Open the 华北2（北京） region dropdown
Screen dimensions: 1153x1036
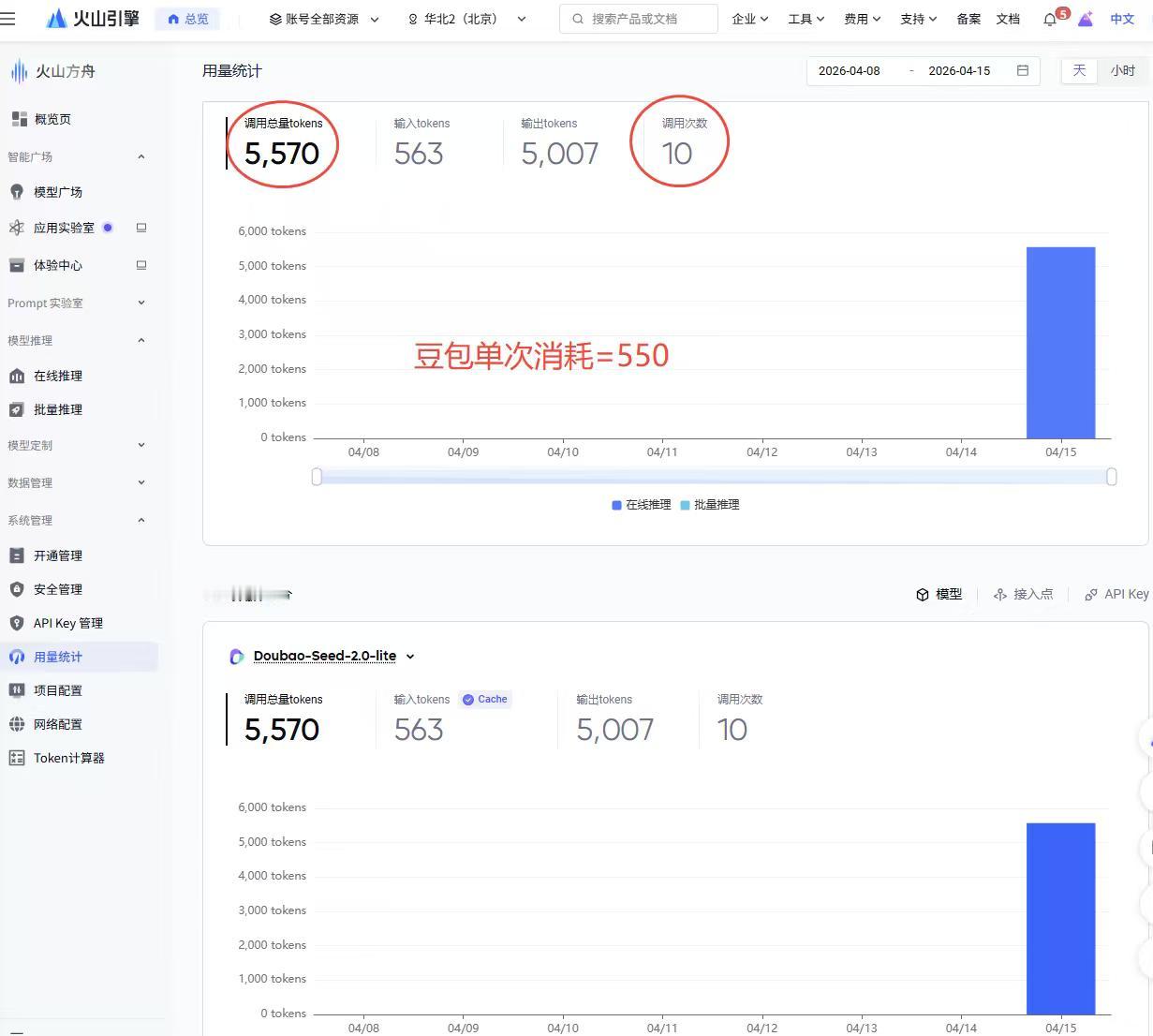[x=466, y=19]
